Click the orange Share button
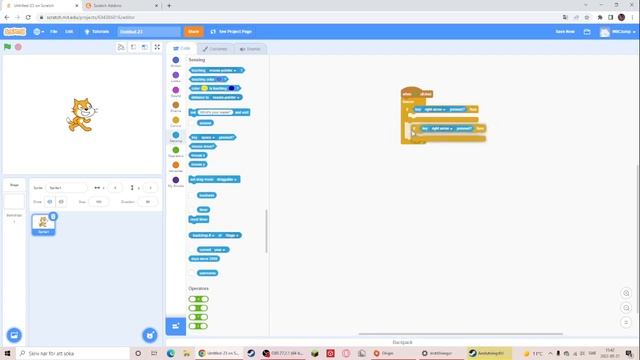 click(193, 31)
